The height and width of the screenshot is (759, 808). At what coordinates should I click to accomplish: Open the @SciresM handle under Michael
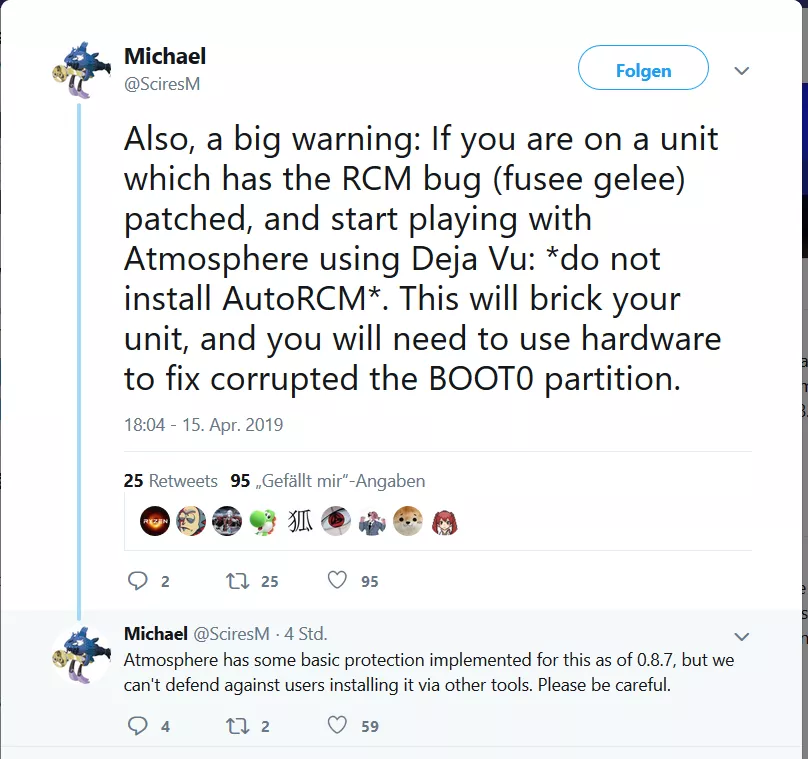[x=162, y=84]
